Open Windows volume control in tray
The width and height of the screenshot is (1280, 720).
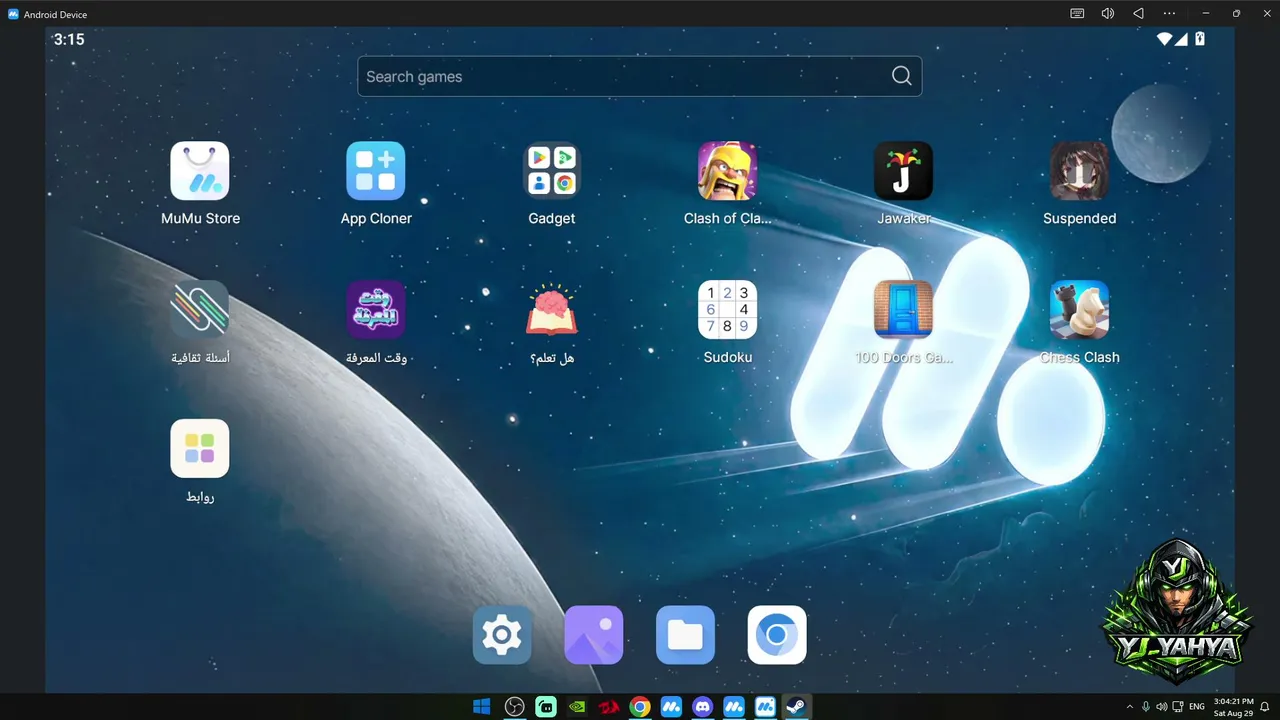[1162, 707]
